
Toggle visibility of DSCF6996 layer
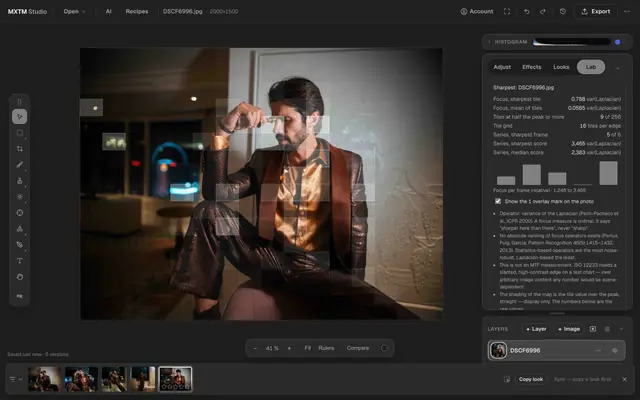(x=615, y=351)
